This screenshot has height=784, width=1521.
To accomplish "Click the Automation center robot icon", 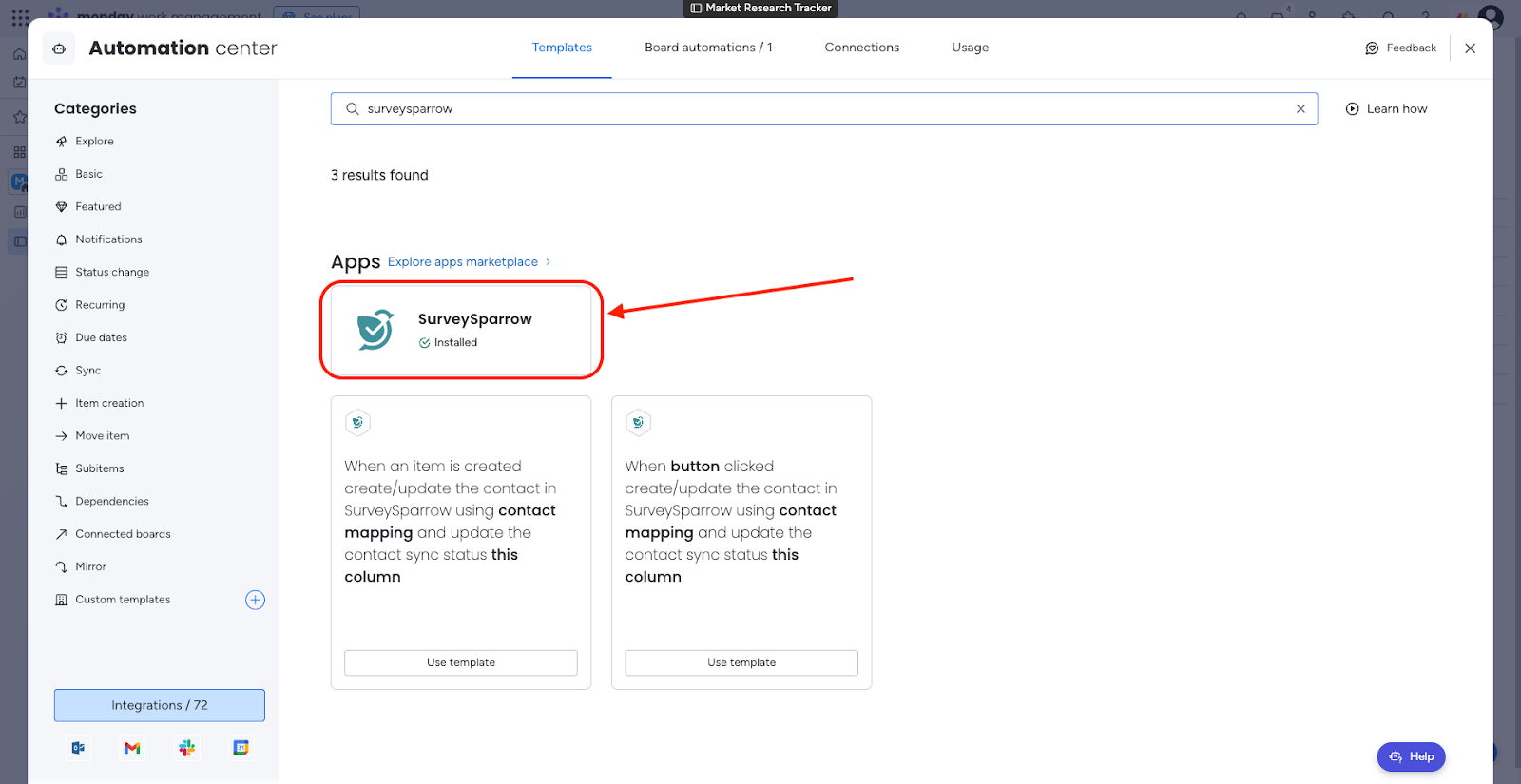I will 59,48.
